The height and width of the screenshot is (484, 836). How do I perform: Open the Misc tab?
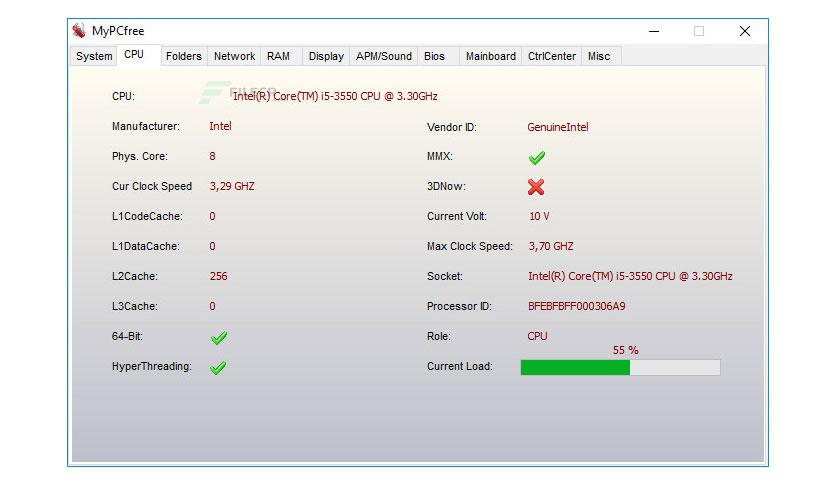pyautogui.click(x=601, y=56)
